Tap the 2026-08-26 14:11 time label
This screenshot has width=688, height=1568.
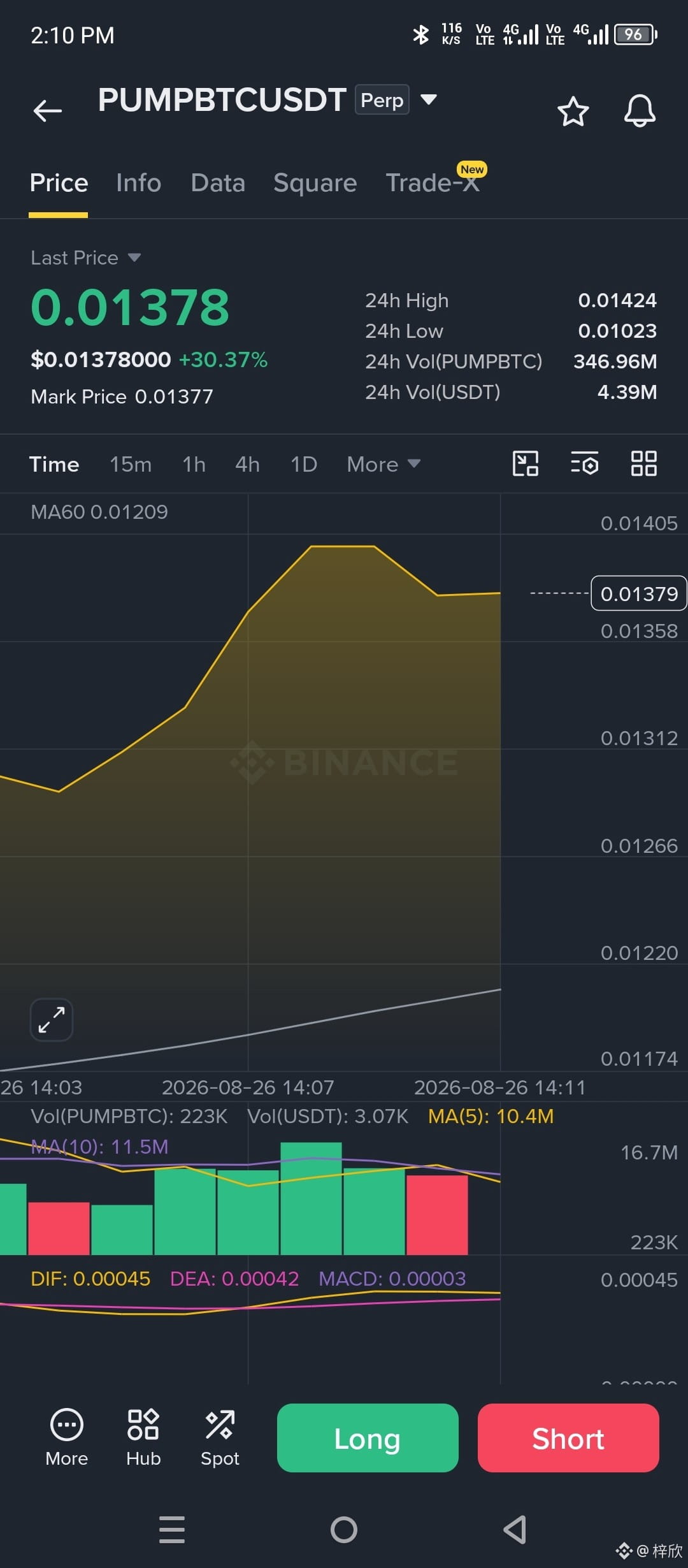tap(500, 1087)
